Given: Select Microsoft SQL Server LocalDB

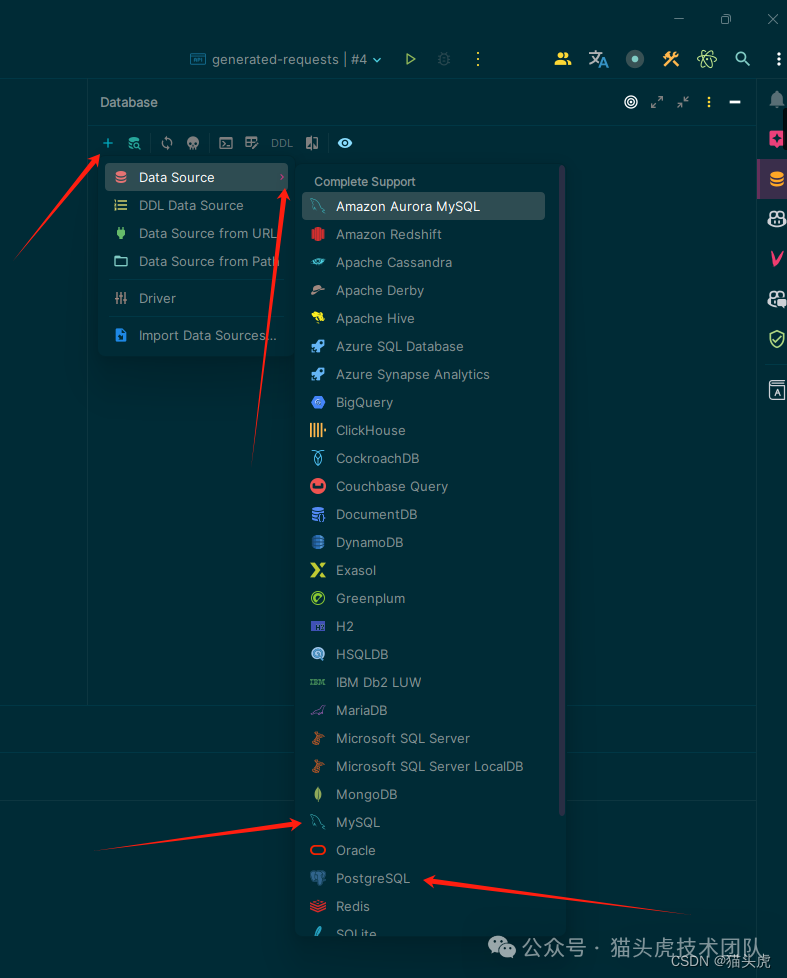Looking at the screenshot, I should point(423,767).
